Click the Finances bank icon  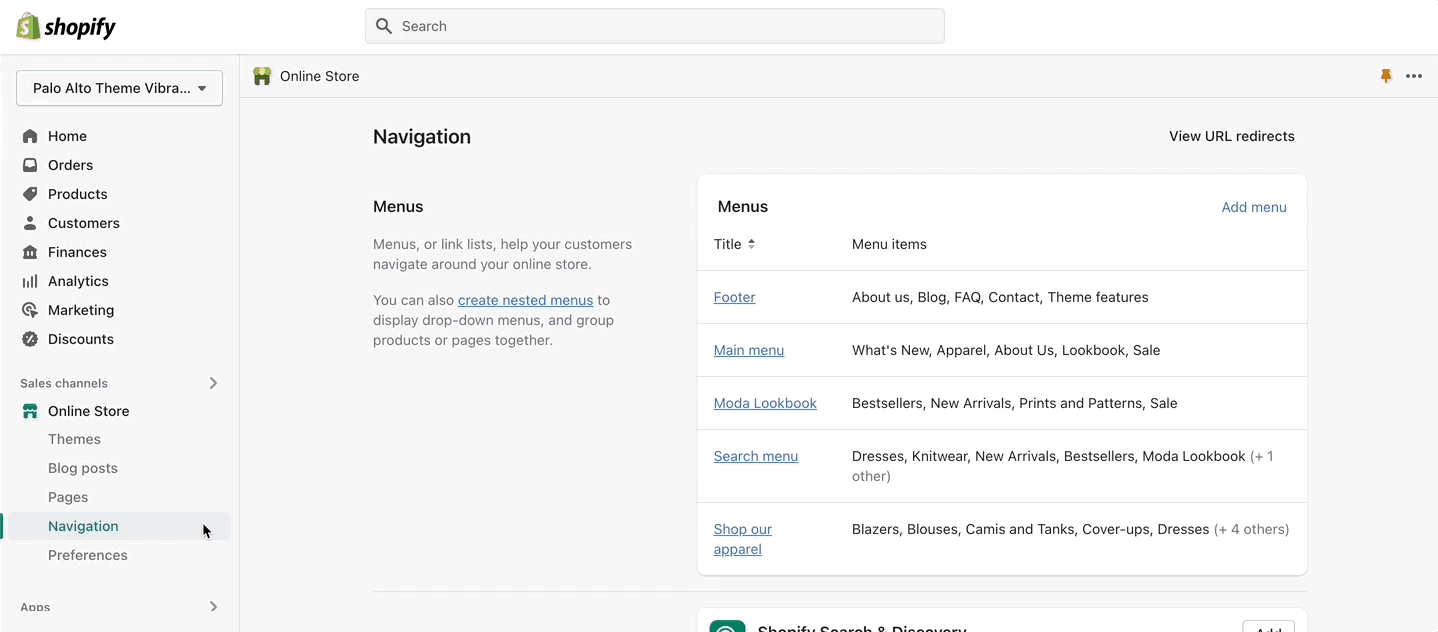(x=30, y=252)
